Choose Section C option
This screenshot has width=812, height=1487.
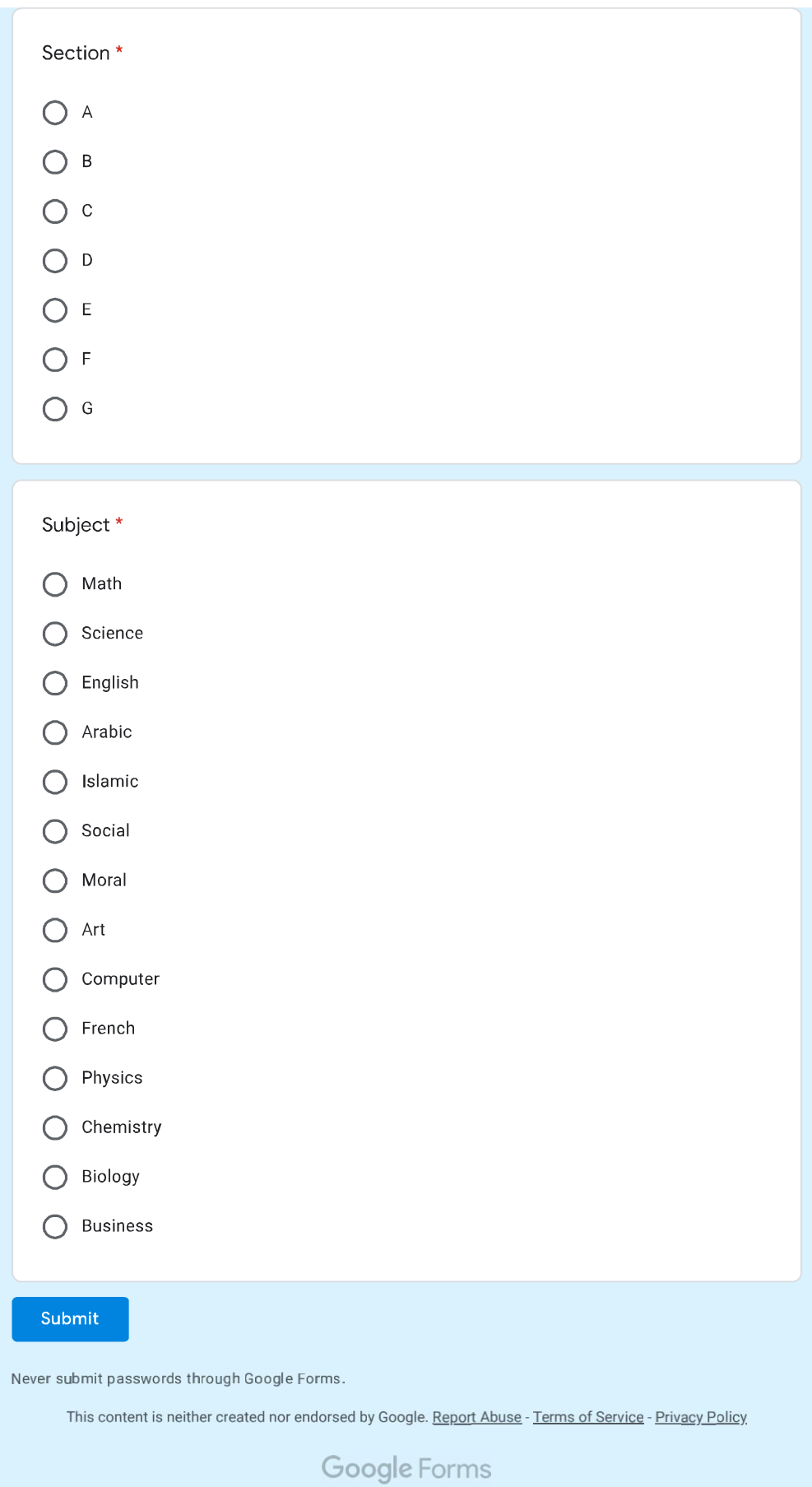click(55, 211)
